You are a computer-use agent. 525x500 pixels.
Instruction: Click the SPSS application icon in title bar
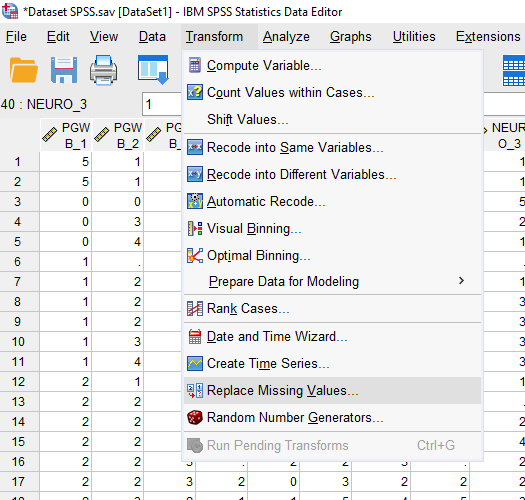[10, 11]
